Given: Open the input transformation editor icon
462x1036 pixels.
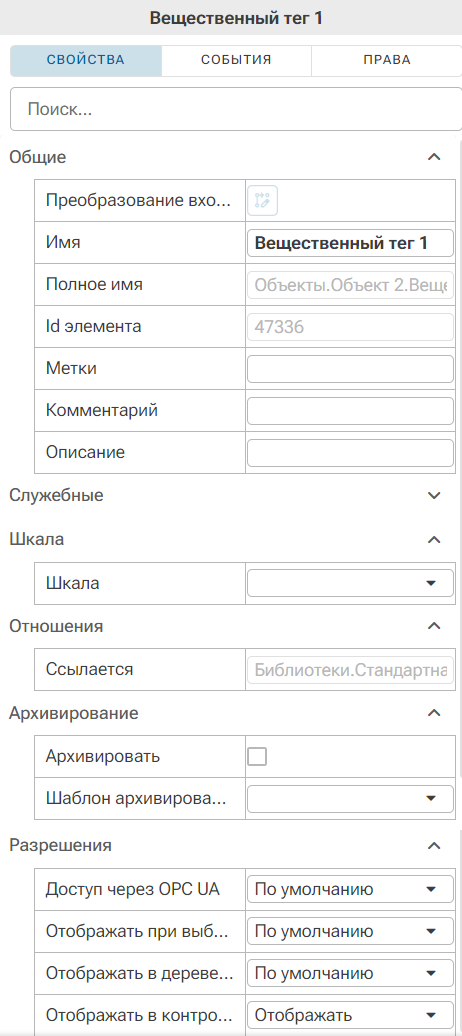Looking at the screenshot, I should tap(262, 201).
